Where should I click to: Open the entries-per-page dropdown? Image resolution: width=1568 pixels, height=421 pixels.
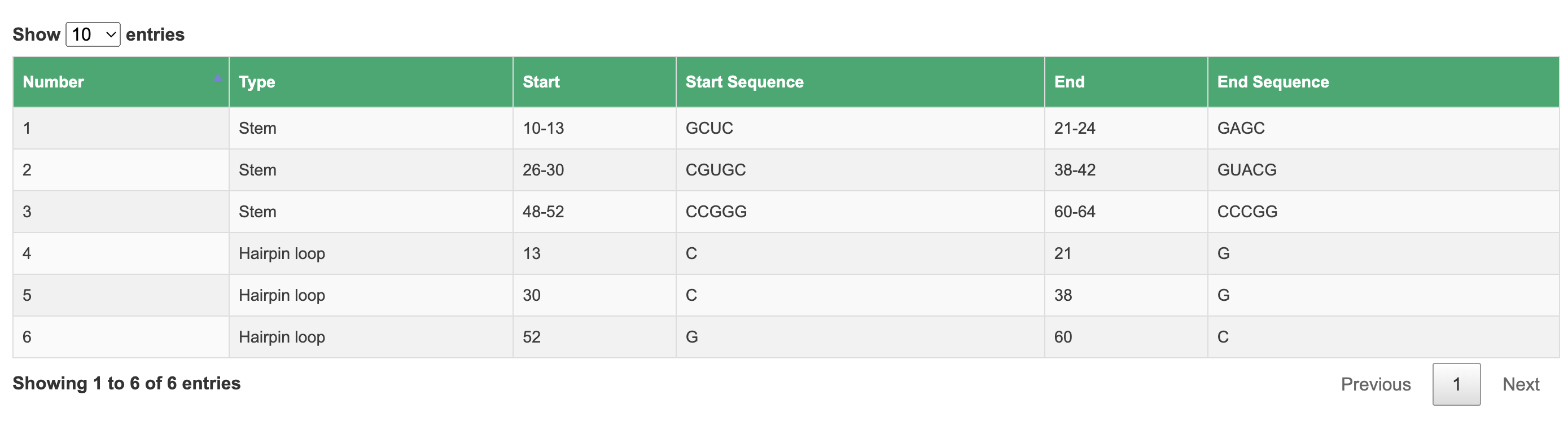point(93,34)
